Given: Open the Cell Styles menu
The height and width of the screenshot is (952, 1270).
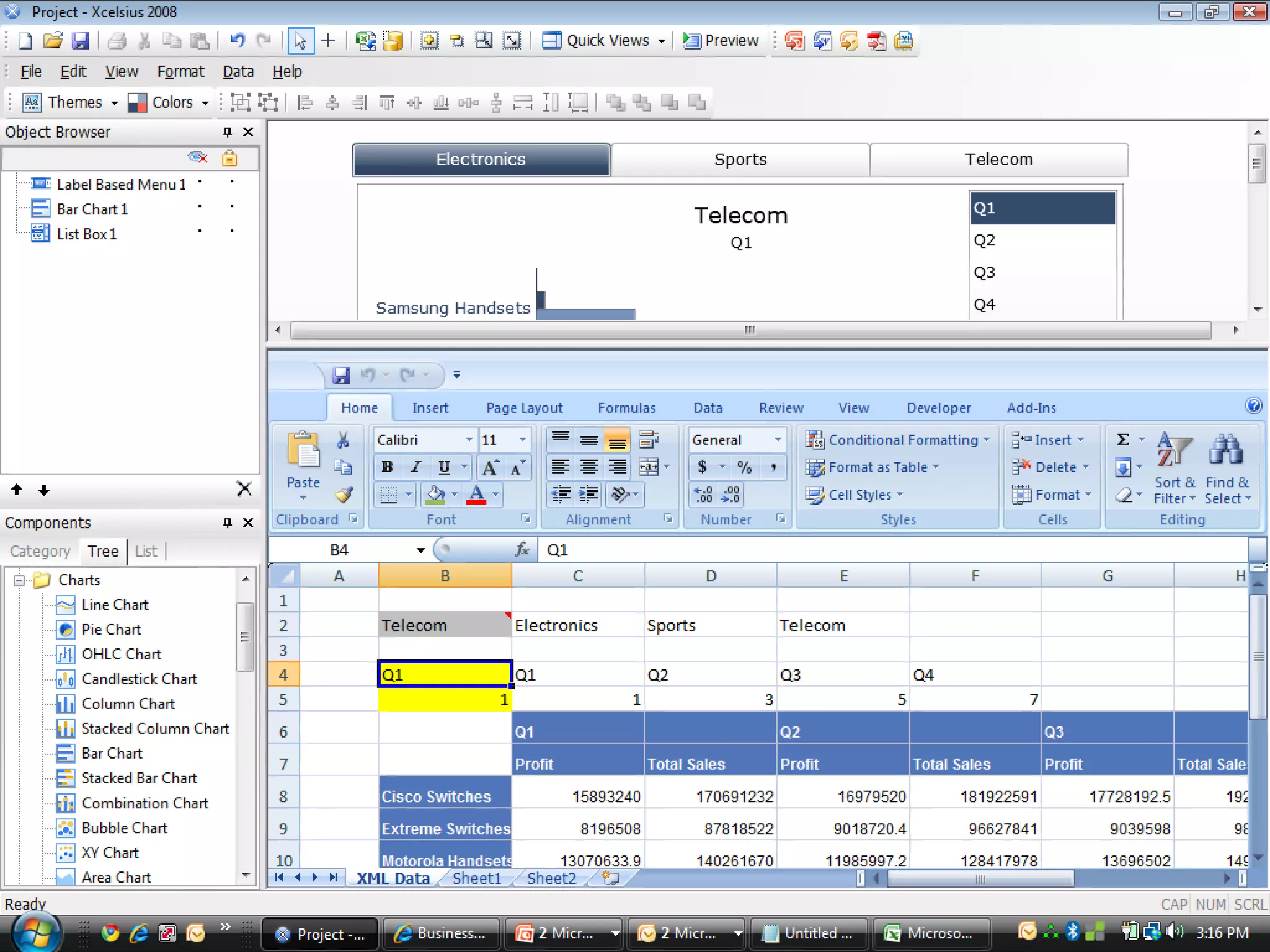Looking at the screenshot, I should pyautogui.click(x=855, y=495).
